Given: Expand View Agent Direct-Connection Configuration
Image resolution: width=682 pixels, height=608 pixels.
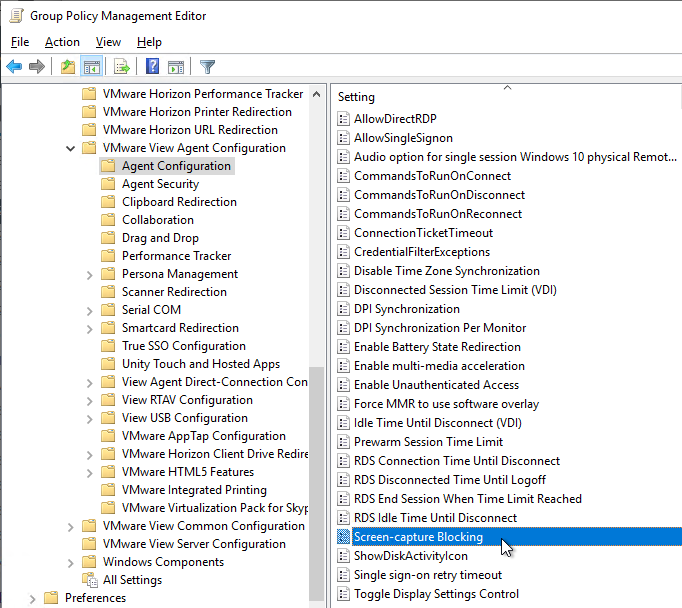Looking at the screenshot, I should 90,383.
